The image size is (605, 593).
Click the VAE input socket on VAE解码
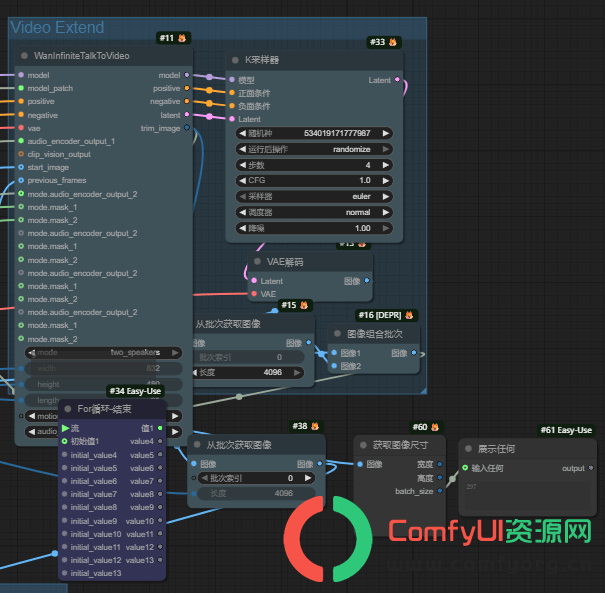pyautogui.click(x=254, y=294)
